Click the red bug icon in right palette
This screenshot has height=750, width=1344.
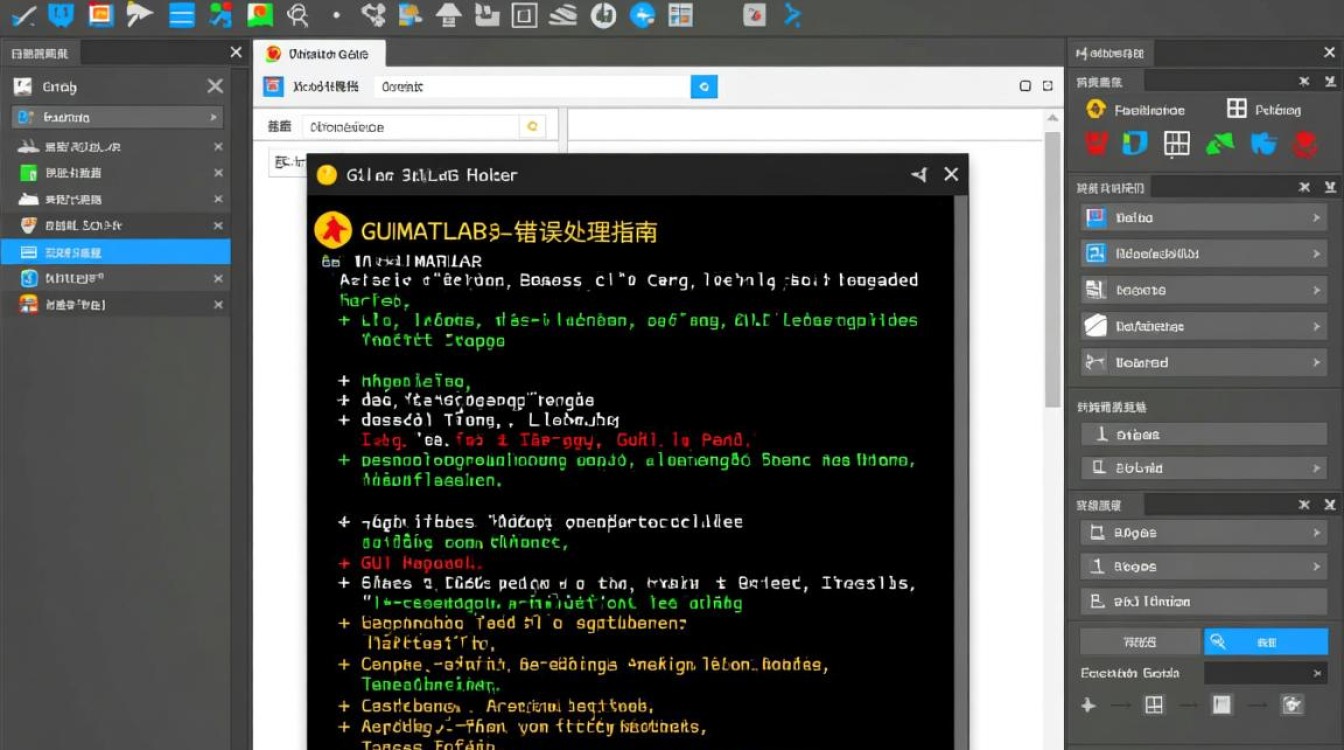[1303, 144]
